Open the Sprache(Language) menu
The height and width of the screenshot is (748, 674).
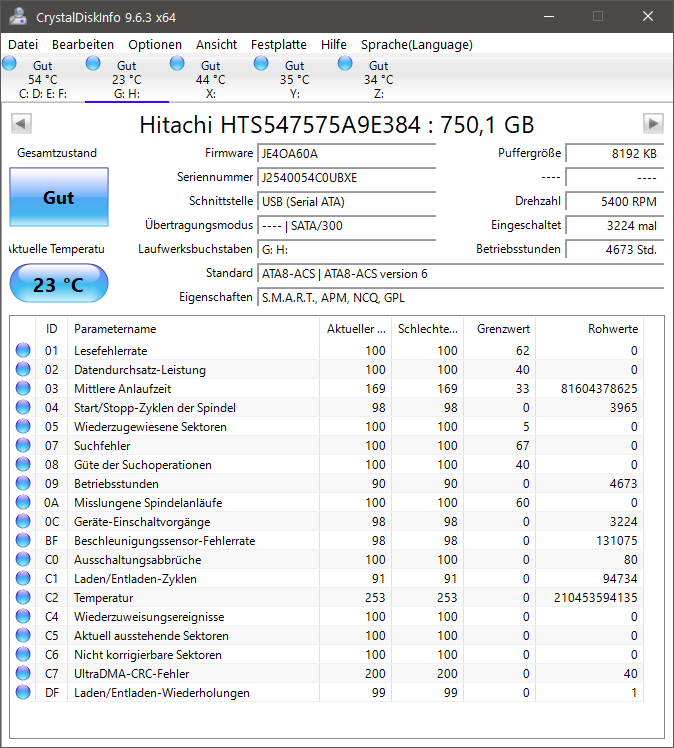[416, 44]
